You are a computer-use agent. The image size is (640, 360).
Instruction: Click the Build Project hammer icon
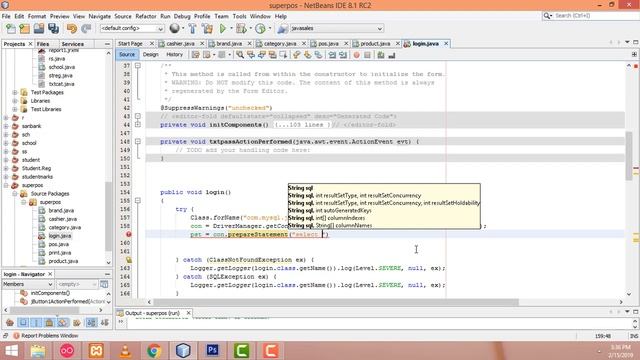[x=193, y=29]
